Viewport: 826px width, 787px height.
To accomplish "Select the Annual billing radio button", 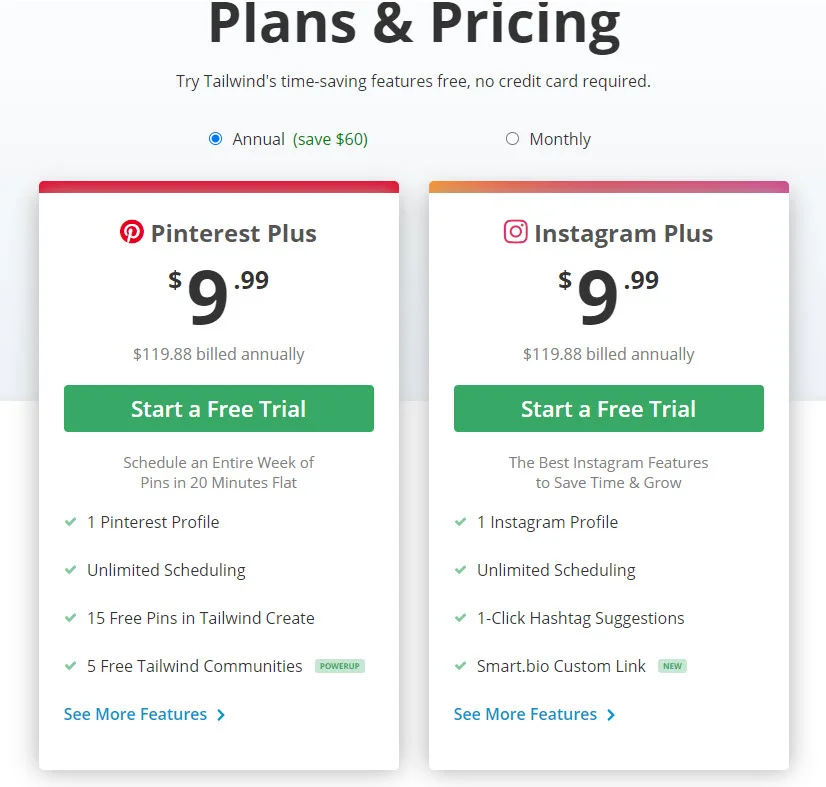I will click(x=215, y=139).
